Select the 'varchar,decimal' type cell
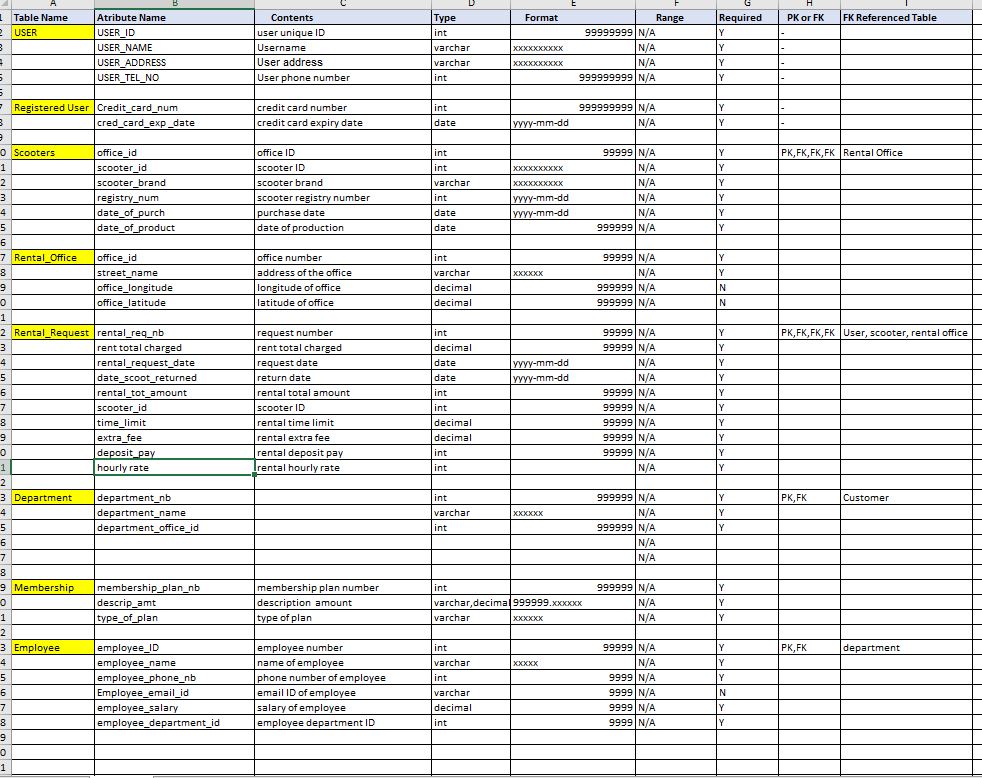The image size is (982, 778). pos(471,603)
